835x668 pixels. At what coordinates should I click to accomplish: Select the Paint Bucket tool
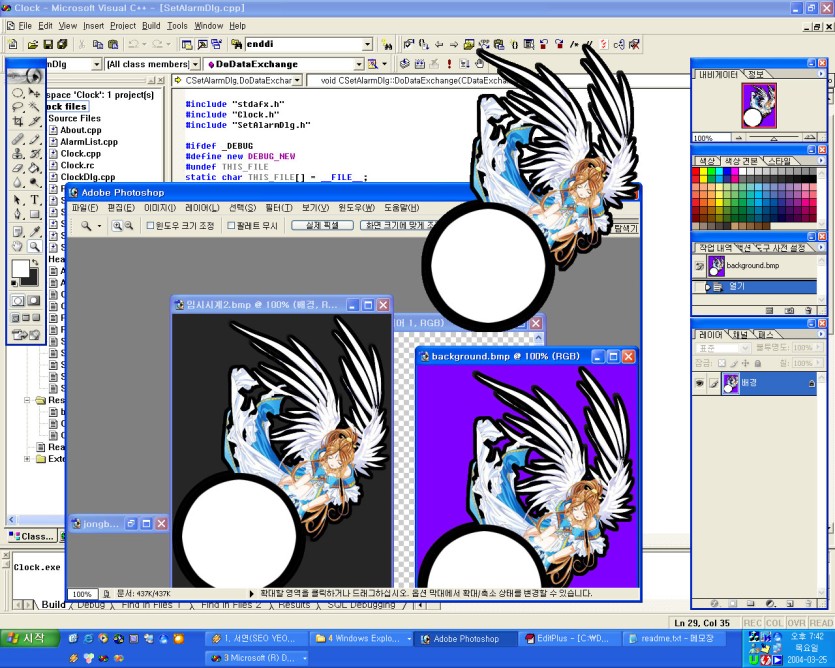coord(35,168)
